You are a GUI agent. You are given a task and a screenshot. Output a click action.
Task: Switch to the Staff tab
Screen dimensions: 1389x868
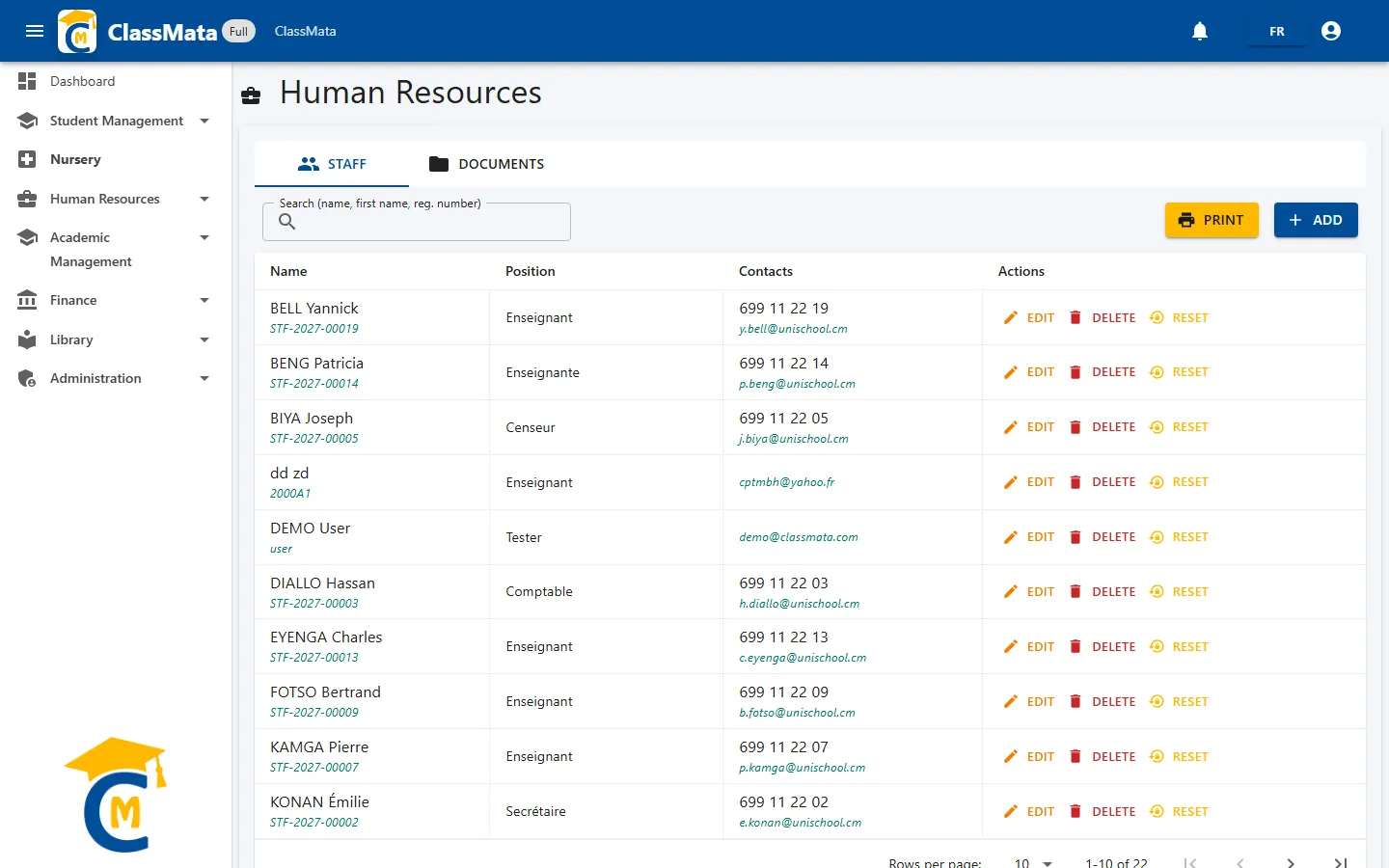click(332, 164)
